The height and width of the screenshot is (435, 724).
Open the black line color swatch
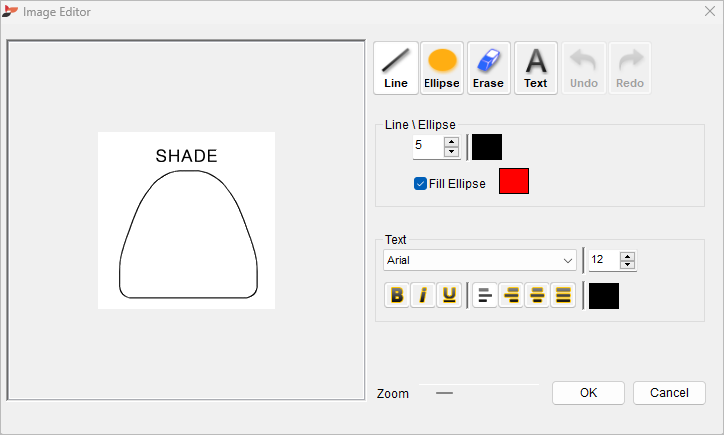[x=487, y=147]
